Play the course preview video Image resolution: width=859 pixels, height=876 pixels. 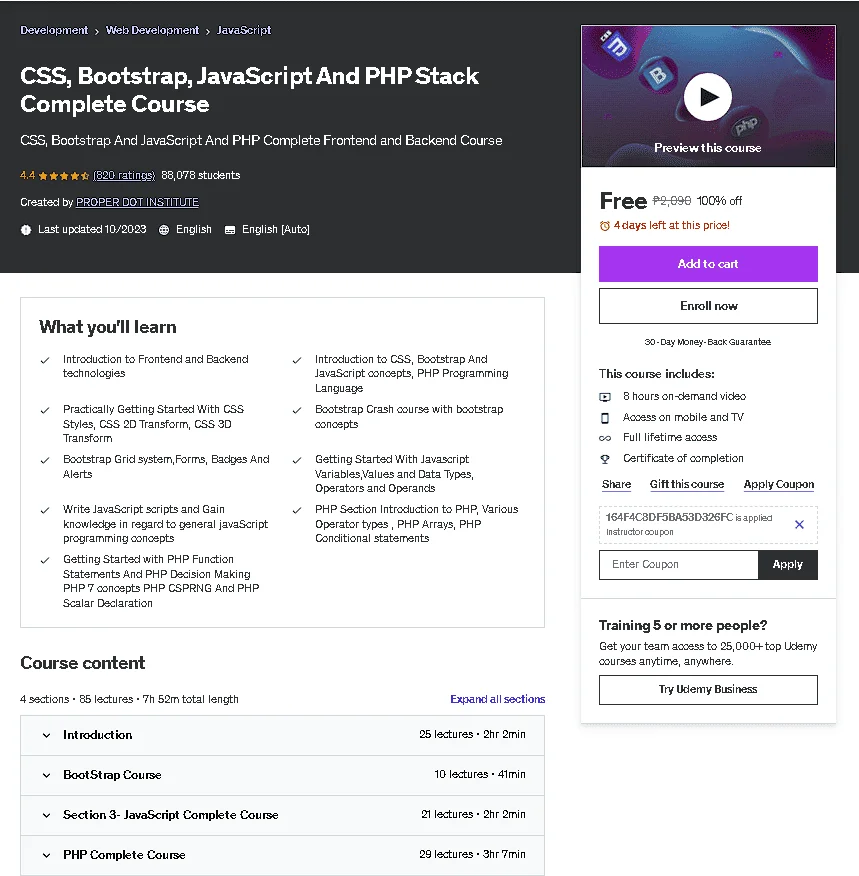708,97
